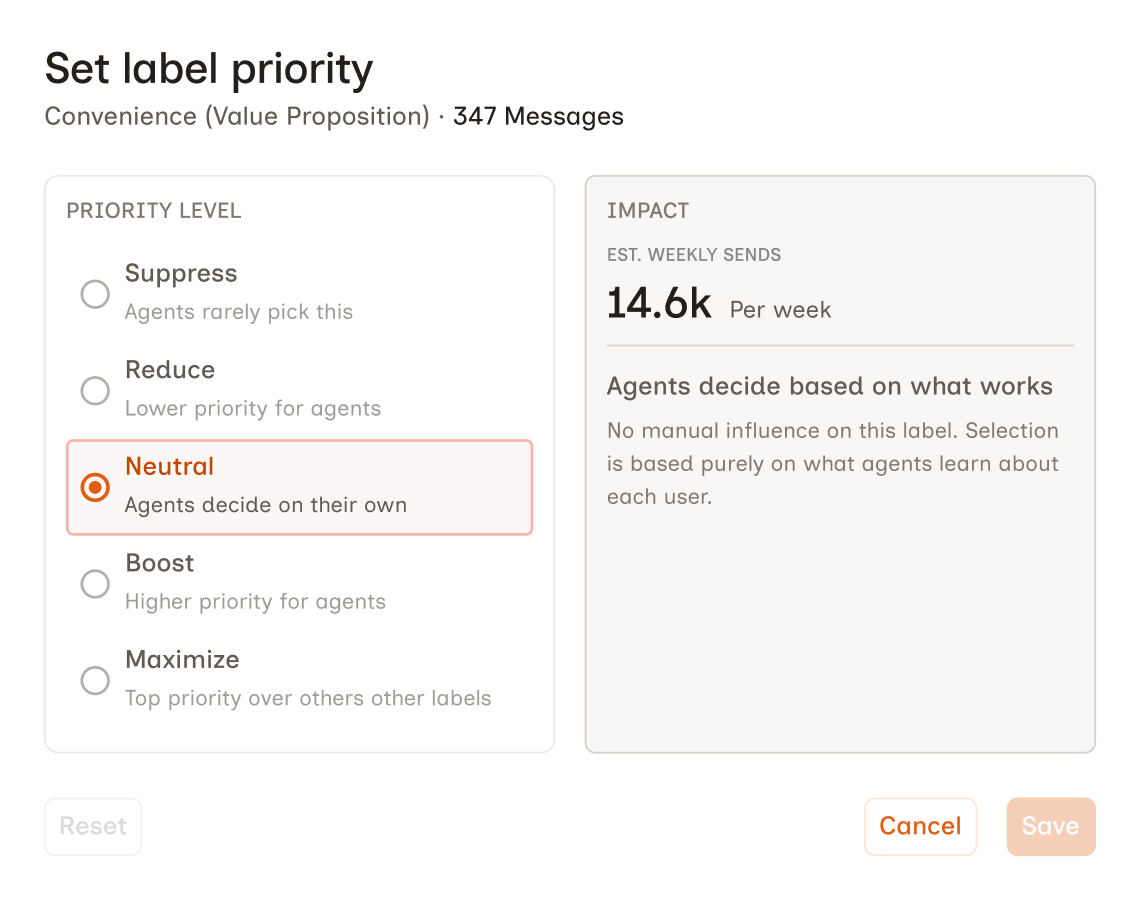Click the Maximize option label text
The height and width of the screenshot is (900, 1140).
(182, 660)
